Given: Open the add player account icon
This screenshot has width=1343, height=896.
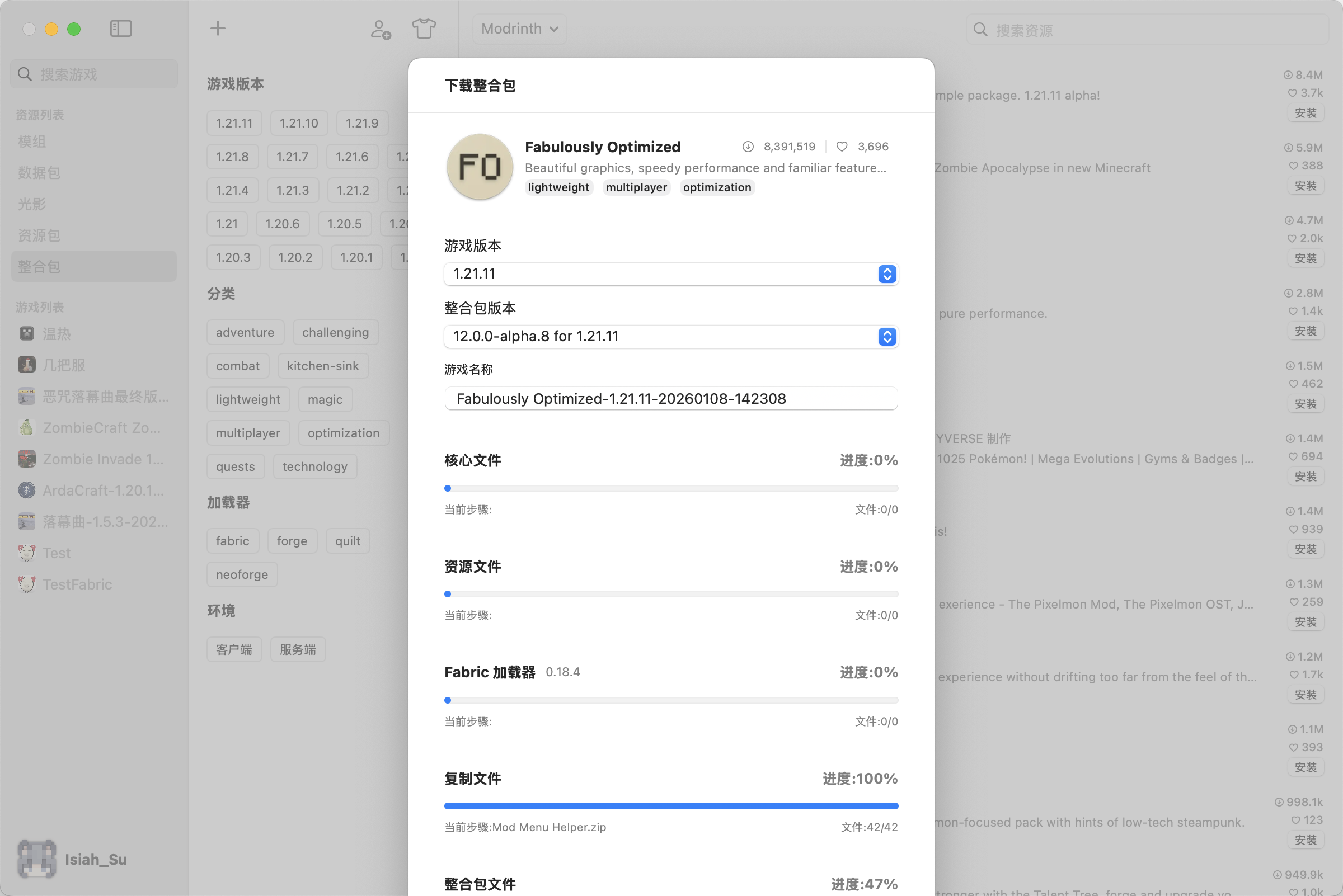Looking at the screenshot, I should pyautogui.click(x=380, y=29).
